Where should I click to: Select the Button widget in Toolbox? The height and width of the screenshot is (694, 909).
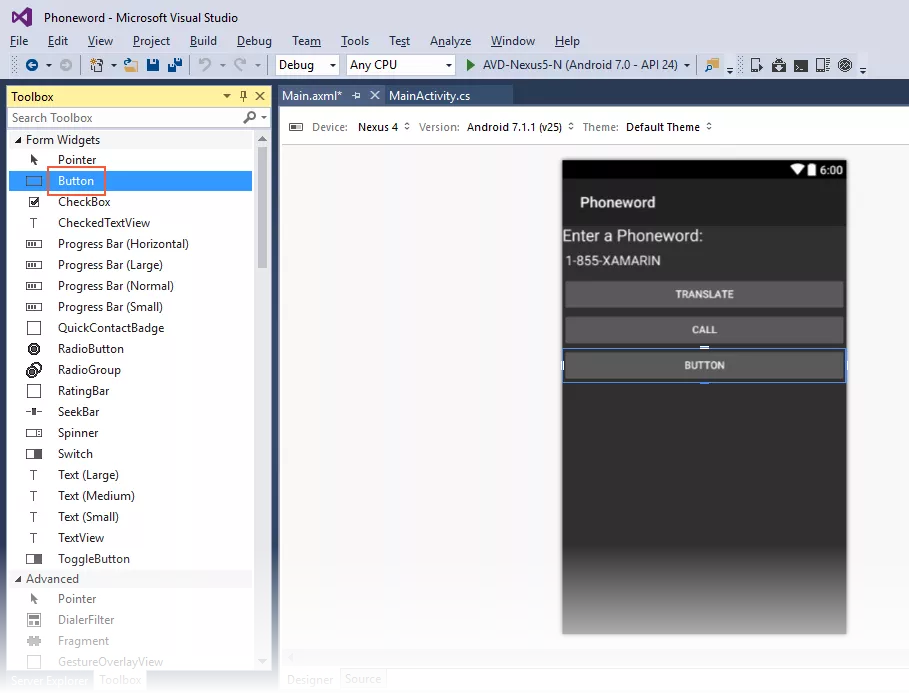131,181
